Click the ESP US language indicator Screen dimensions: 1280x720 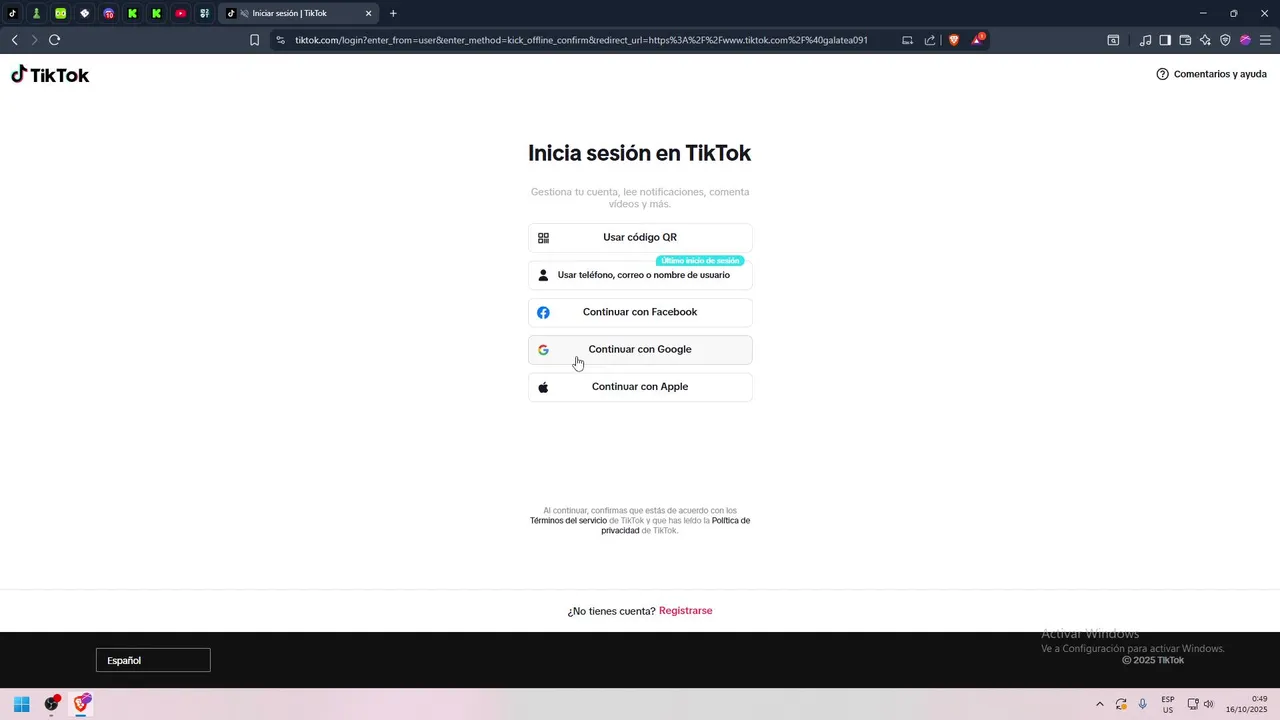click(x=1168, y=704)
